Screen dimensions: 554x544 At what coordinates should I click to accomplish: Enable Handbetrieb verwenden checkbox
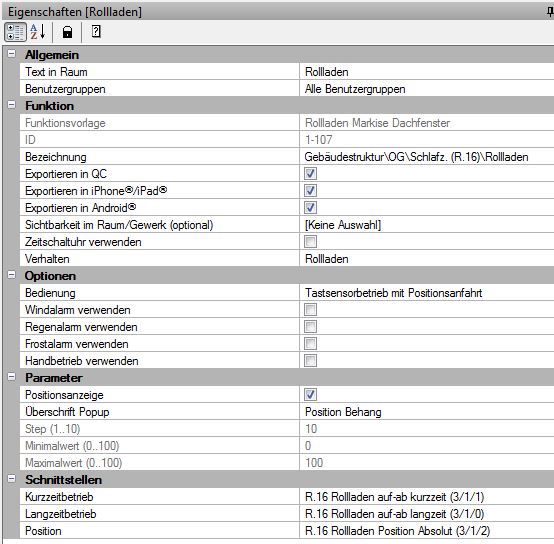(x=310, y=361)
